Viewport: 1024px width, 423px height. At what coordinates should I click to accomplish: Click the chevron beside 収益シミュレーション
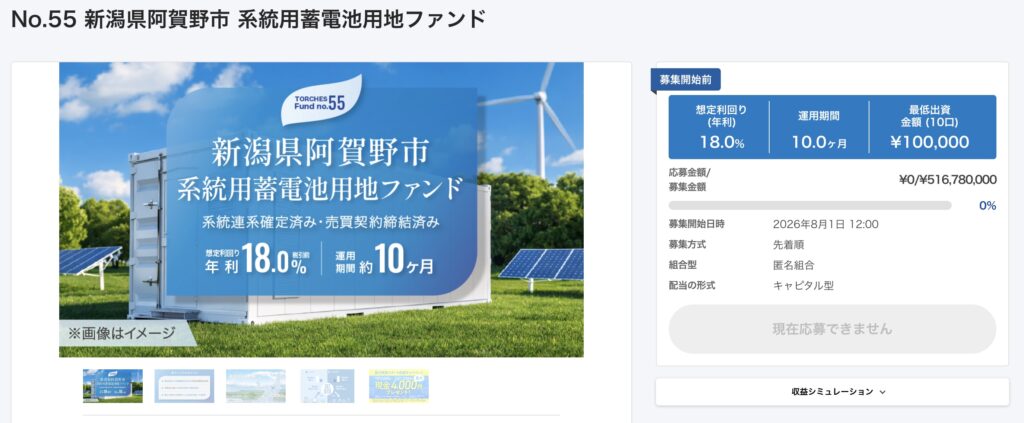(x=882, y=392)
